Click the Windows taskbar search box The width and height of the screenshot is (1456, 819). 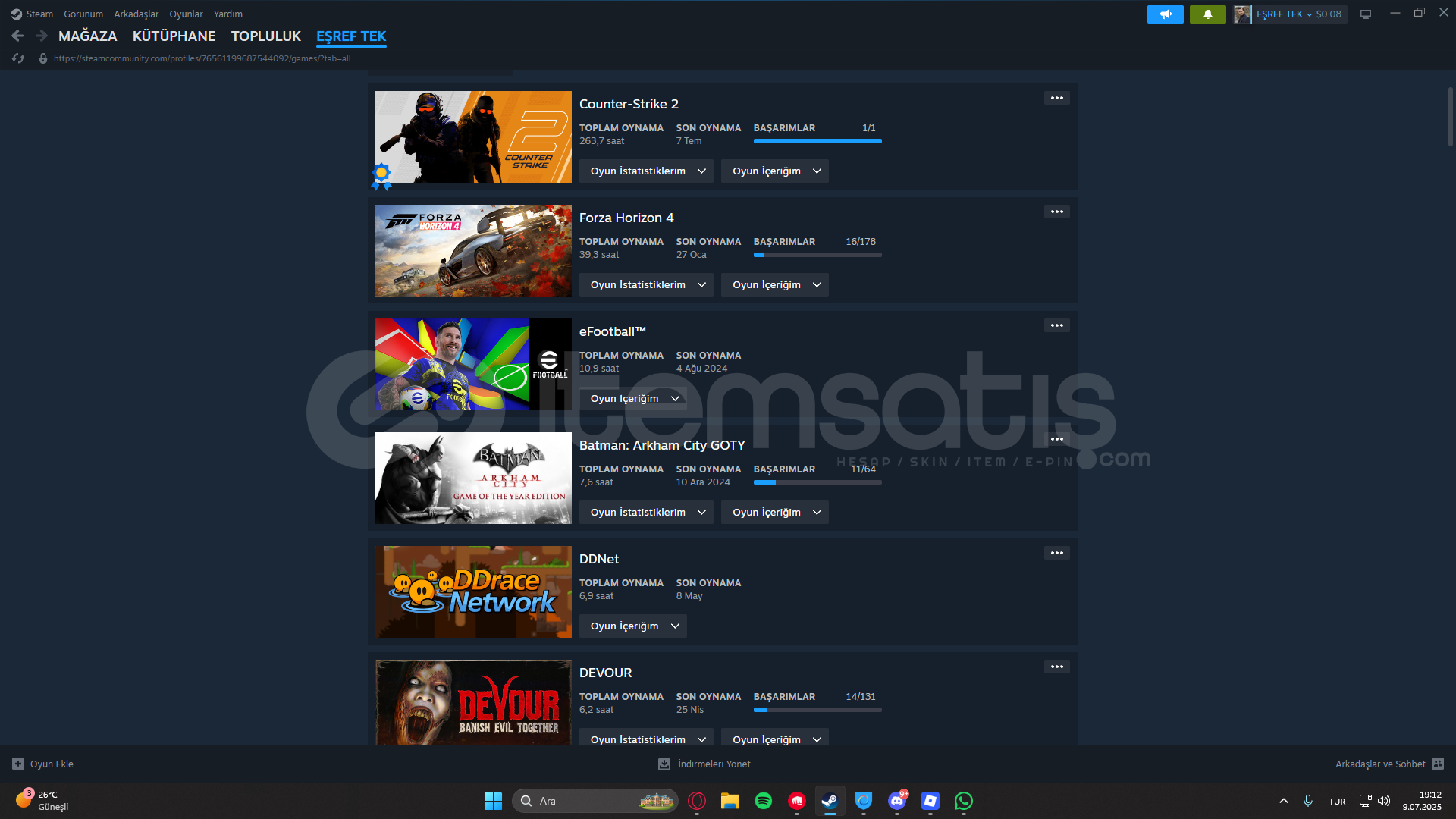(x=595, y=801)
